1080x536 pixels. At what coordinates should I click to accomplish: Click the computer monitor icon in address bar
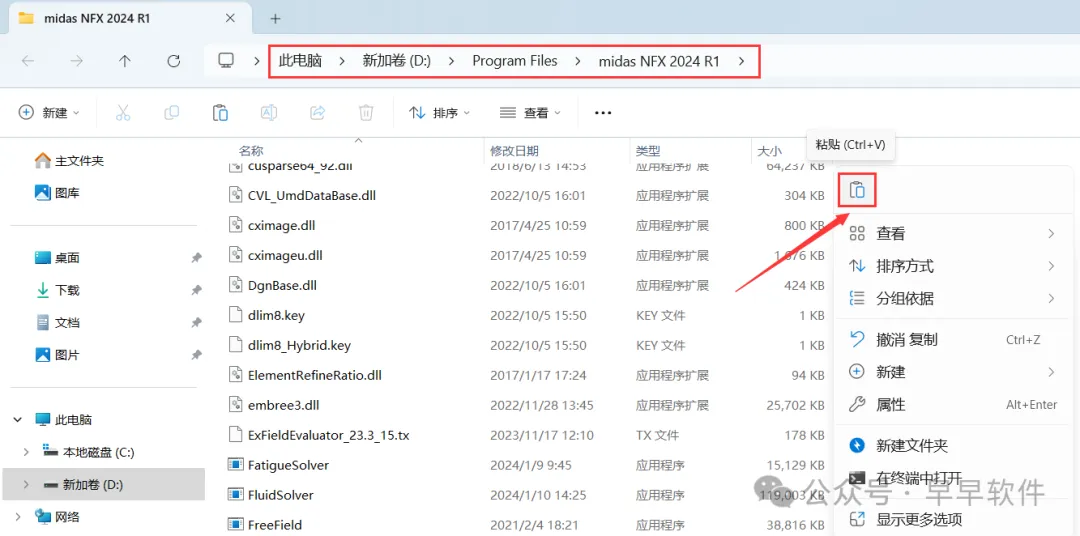pos(226,61)
